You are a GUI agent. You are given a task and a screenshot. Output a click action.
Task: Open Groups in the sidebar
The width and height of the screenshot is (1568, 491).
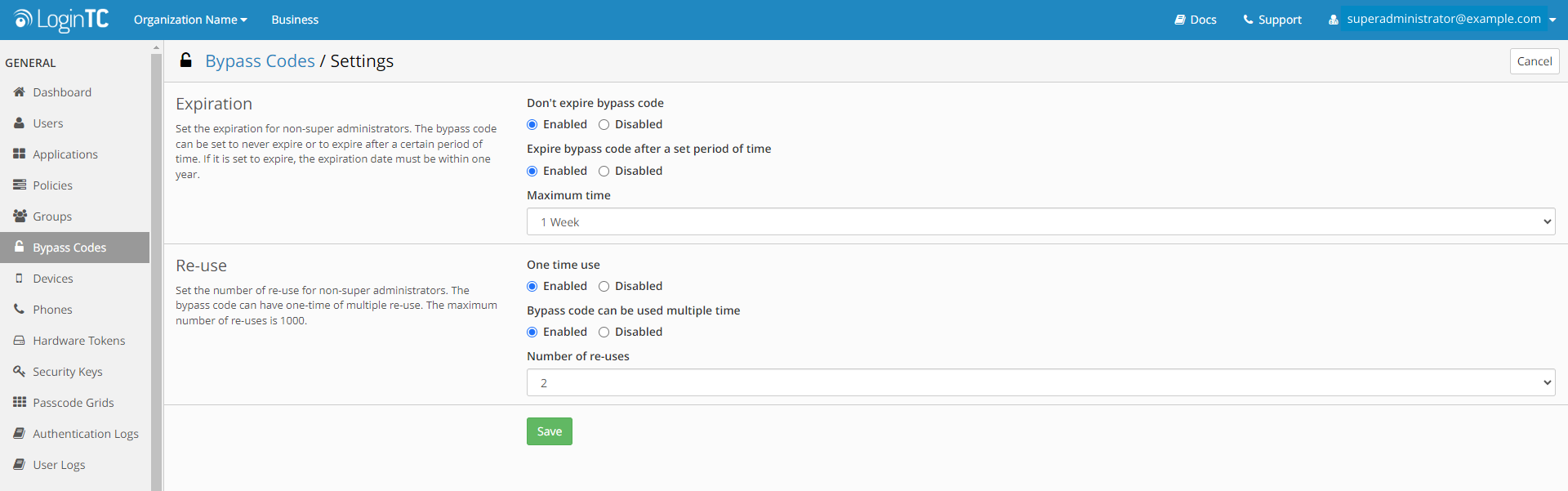click(75, 216)
